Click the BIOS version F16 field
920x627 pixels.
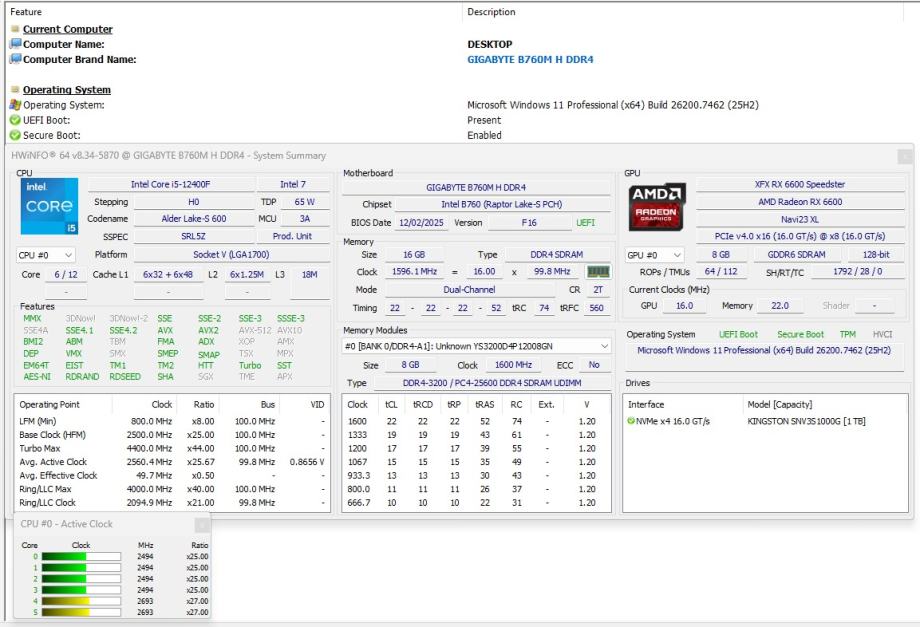pos(529,223)
